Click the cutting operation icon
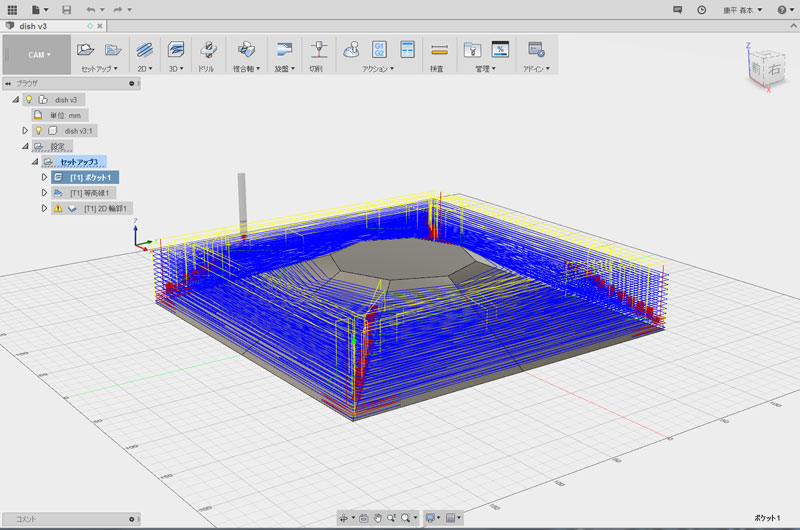 tap(319, 49)
